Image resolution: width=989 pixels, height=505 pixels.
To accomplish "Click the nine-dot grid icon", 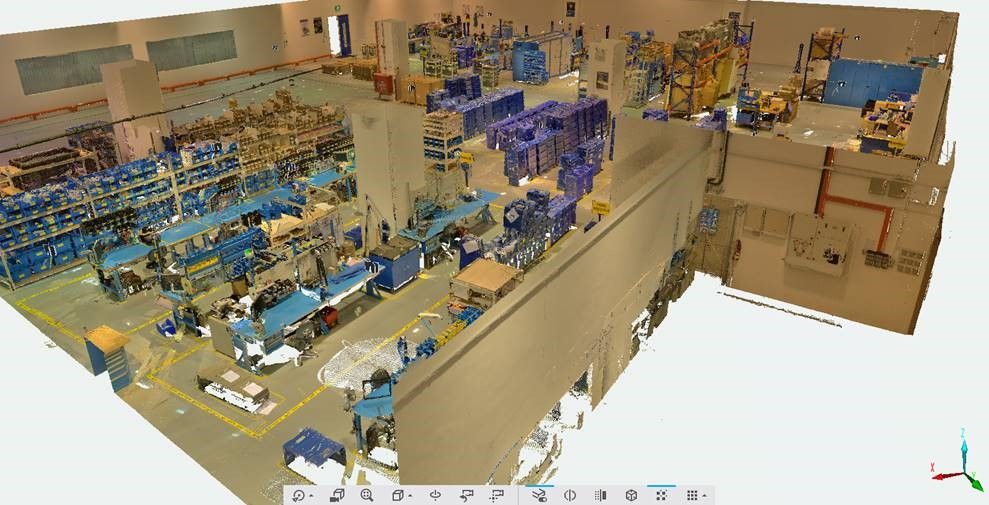I will coord(692,495).
